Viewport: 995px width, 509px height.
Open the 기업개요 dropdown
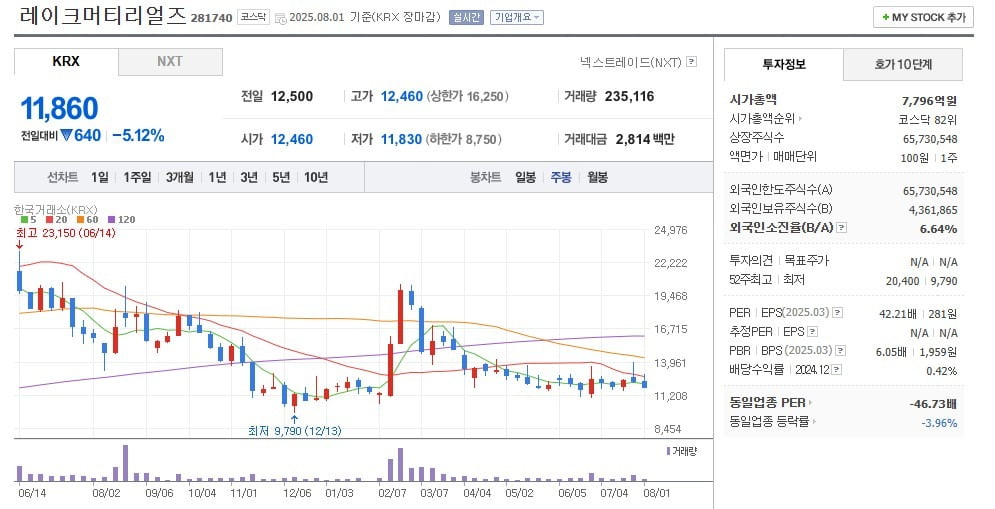[517, 18]
